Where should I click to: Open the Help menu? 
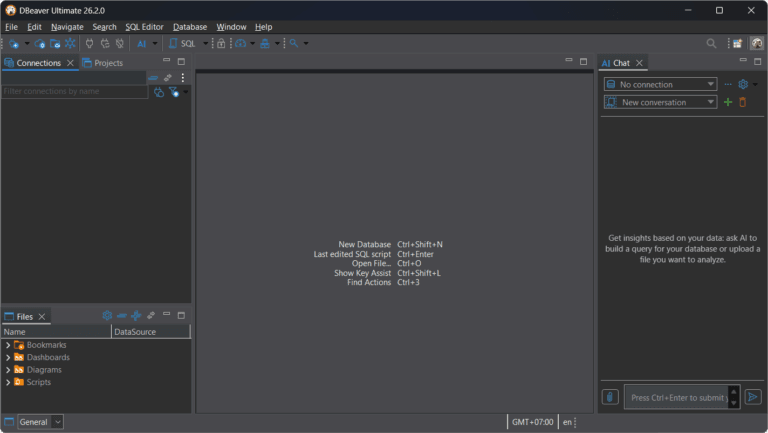pyautogui.click(x=264, y=27)
